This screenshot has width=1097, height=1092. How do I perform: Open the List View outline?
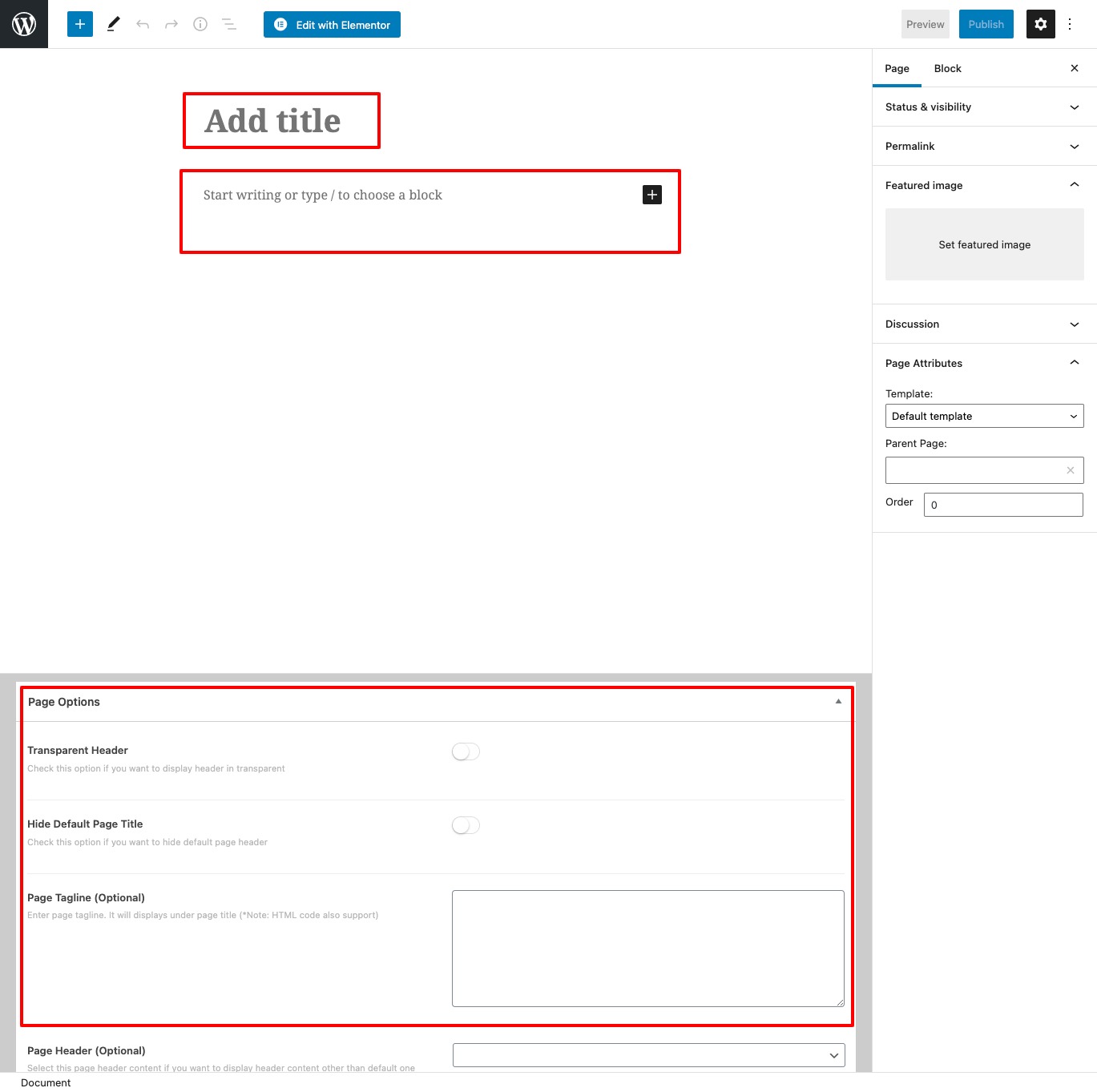pos(228,24)
